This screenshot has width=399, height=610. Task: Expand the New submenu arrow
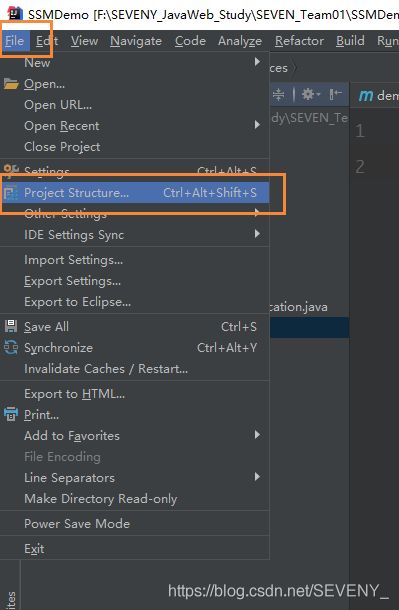(257, 61)
